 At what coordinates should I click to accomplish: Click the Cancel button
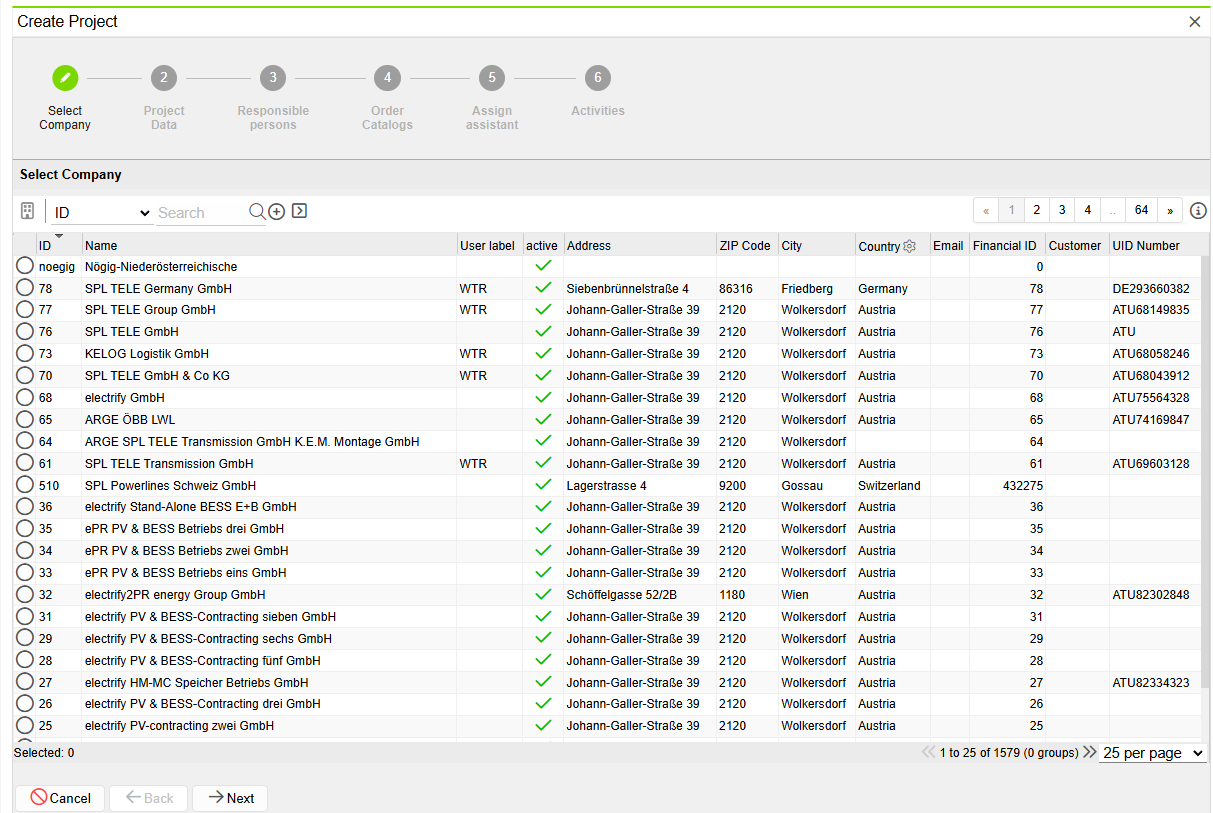pyautogui.click(x=61, y=798)
